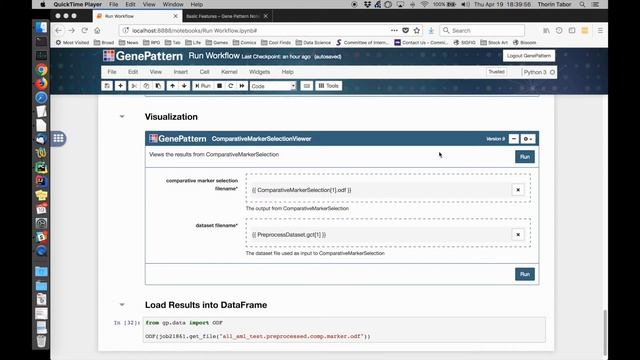The width and height of the screenshot is (640, 360).
Task: Restart the kernel using the circular arrow icon
Action: point(231,86)
